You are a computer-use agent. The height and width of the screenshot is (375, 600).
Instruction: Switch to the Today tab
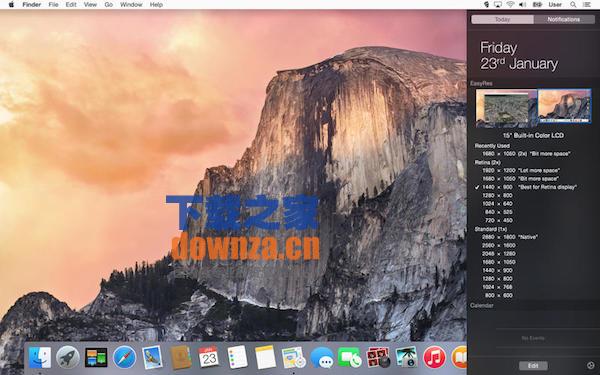coord(502,19)
